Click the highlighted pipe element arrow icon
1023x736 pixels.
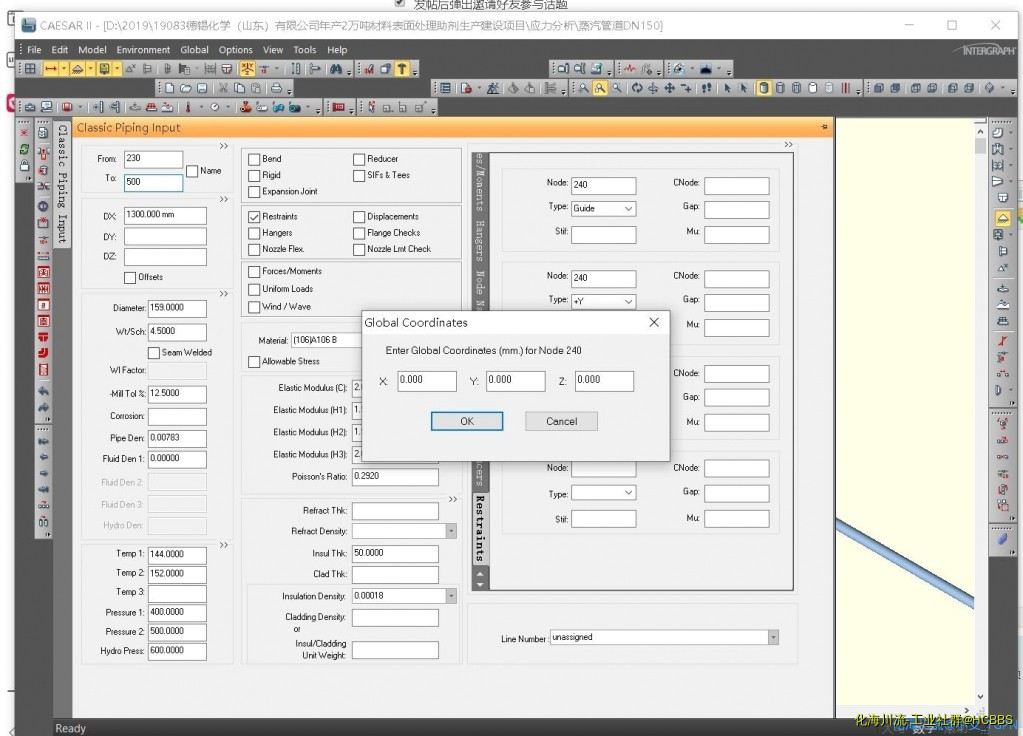[x=51, y=69]
